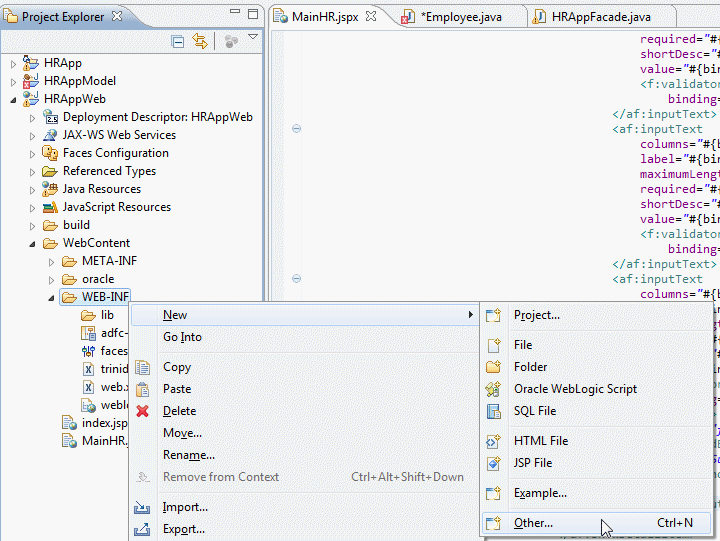Expand JAX-WS Web Services node
This screenshot has width=720, height=541.
coord(32,136)
